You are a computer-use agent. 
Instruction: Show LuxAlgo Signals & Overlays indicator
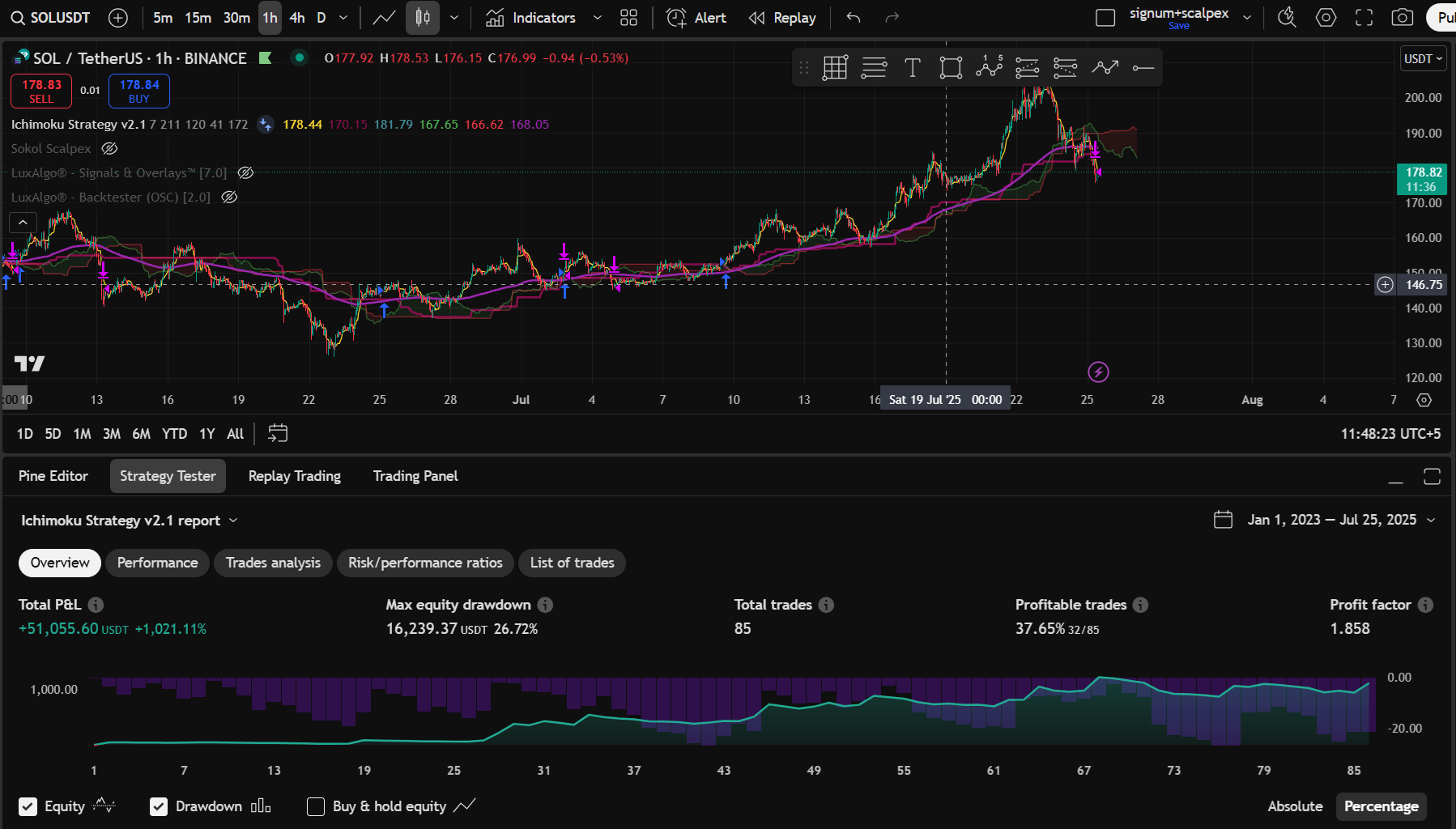tap(245, 173)
